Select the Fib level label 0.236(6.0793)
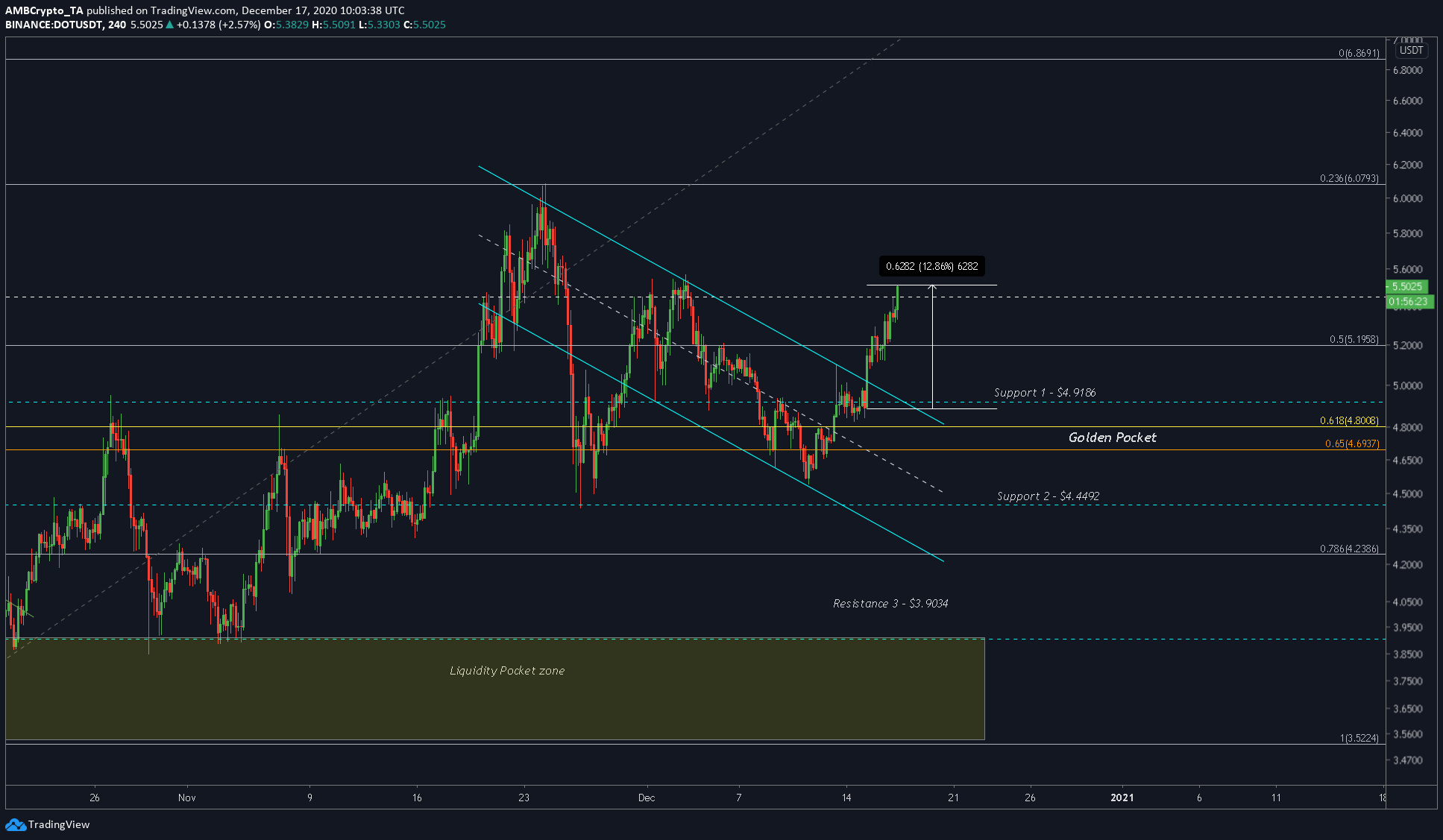 coord(1349,178)
